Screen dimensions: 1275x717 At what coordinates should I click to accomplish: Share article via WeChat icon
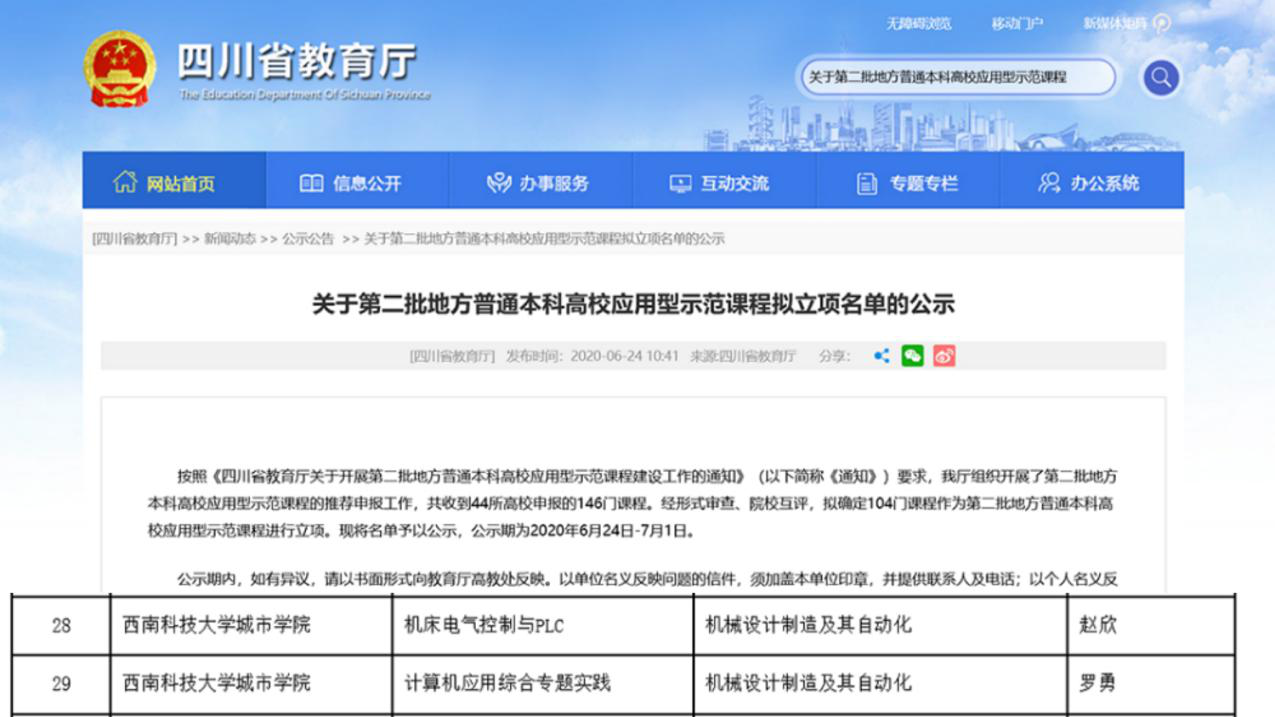coord(912,356)
